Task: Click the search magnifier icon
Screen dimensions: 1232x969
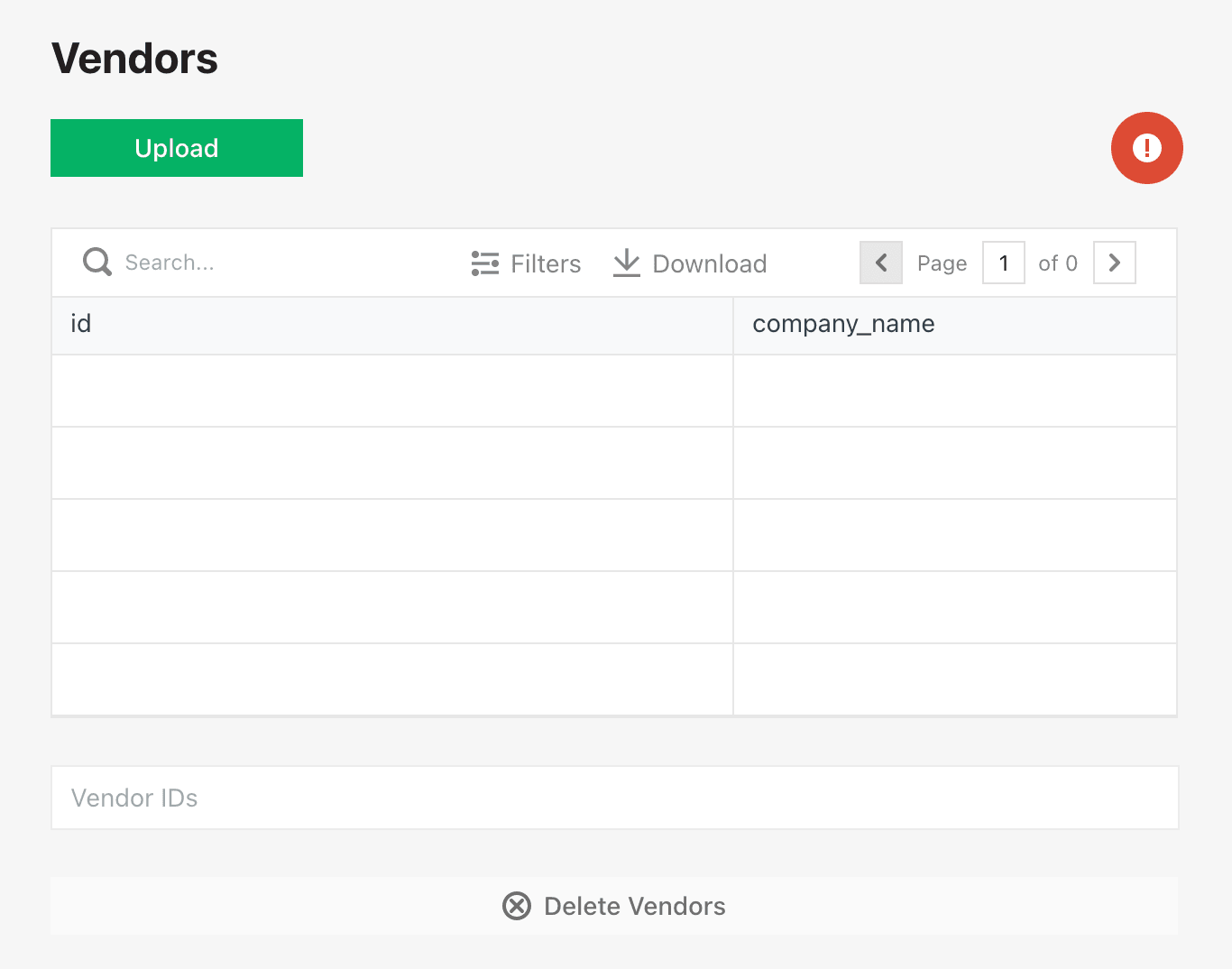Action: pos(97,263)
